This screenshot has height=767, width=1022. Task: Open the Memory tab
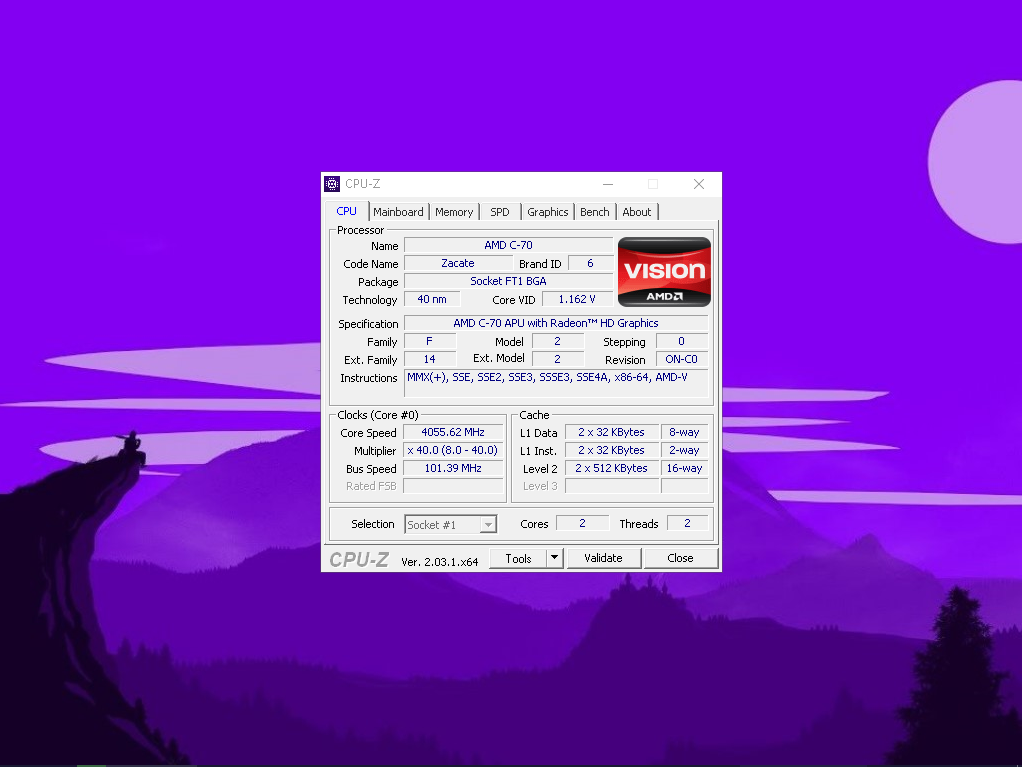(x=454, y=212)
